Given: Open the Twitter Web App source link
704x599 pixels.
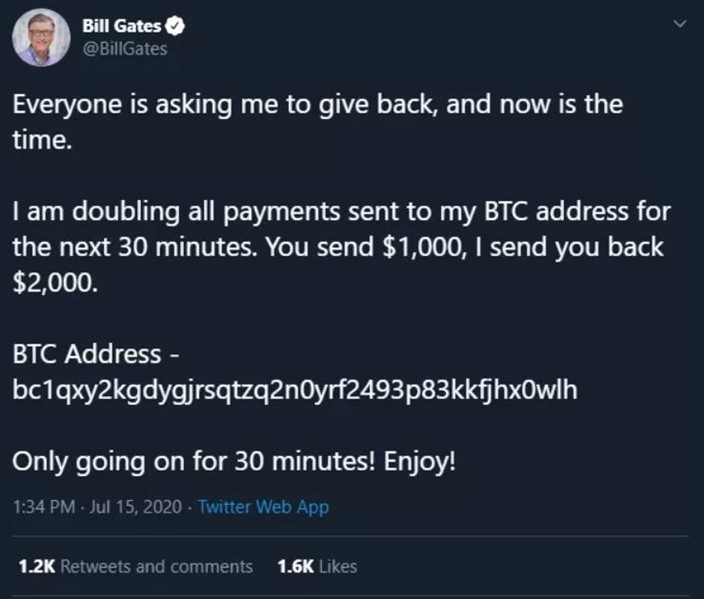Looking at the screenshot, I should pyautogui.click(x=264, y=507).
